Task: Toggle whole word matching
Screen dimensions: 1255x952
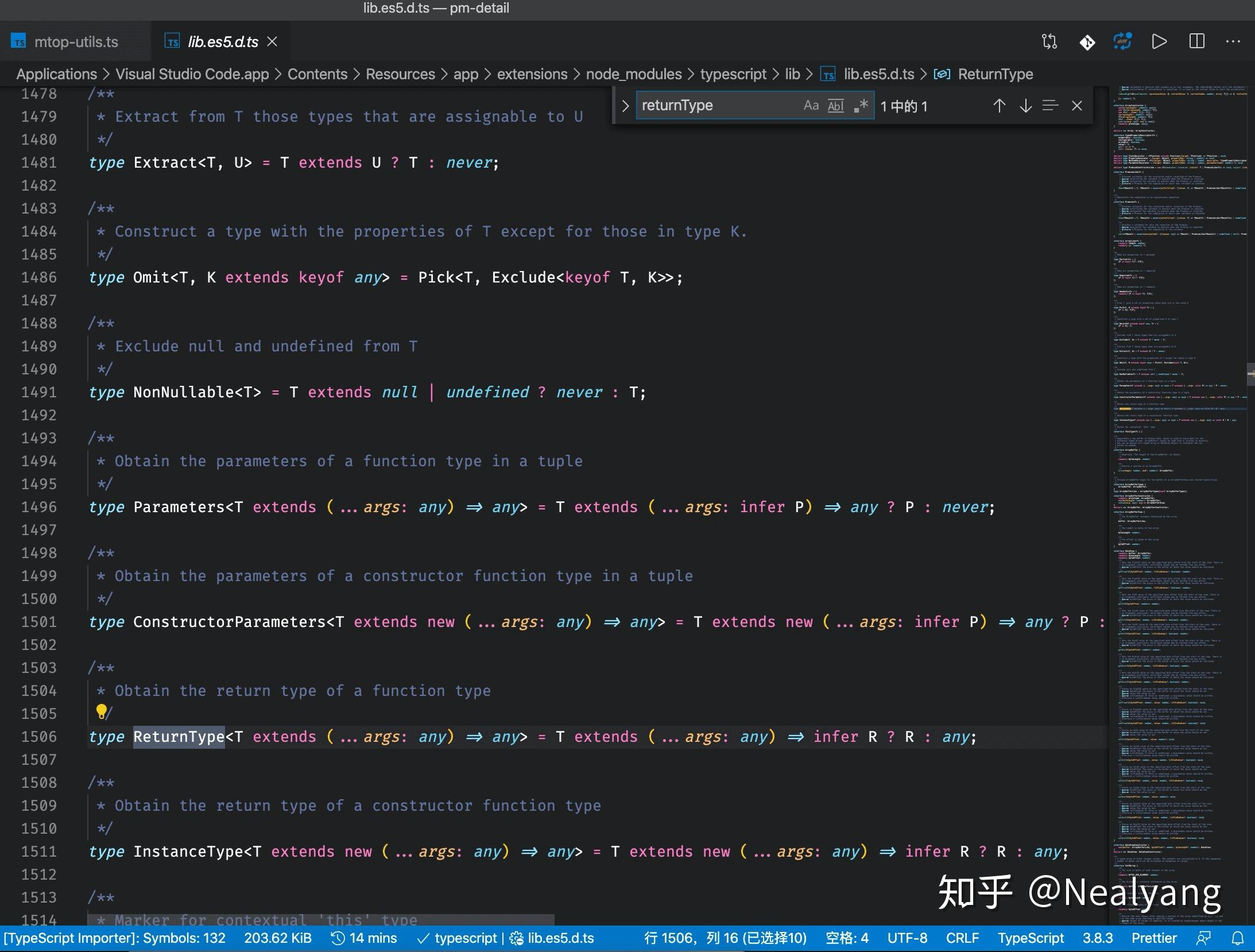Action: pos(835,106)
